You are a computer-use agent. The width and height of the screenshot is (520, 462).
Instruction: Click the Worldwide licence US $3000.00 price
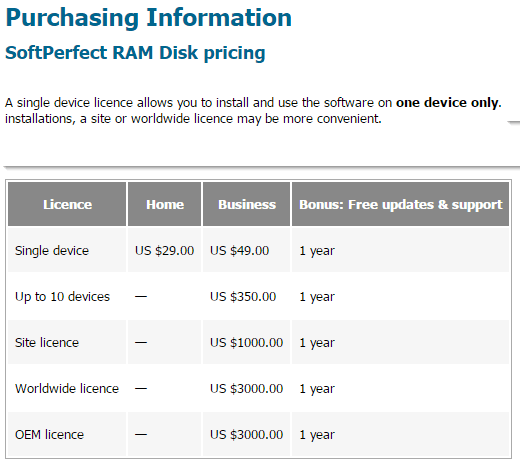click(247, 389)
